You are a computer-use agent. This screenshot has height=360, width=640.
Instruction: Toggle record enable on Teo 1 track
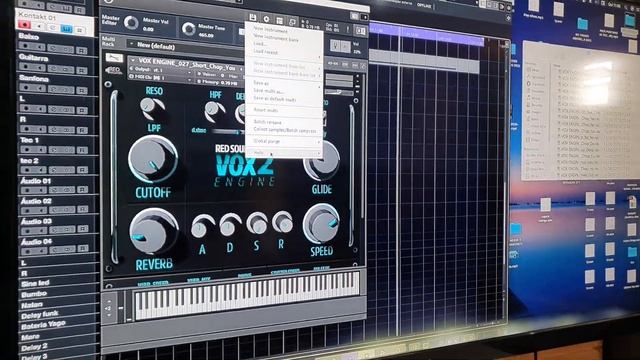(x=27, y=149)
